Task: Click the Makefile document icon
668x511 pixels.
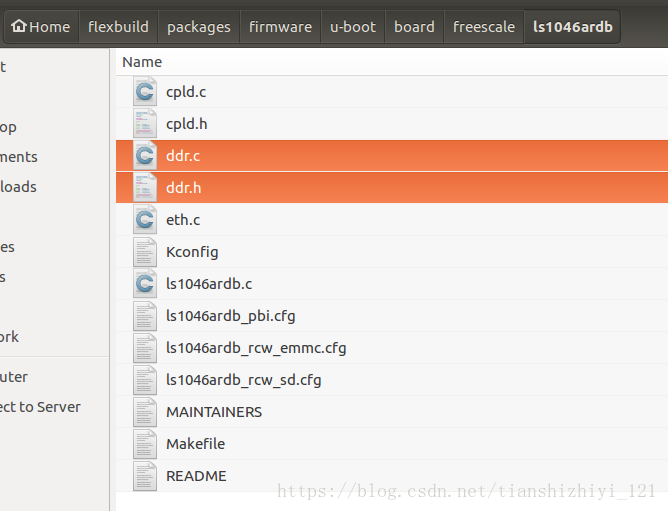Action: coord(145,444)
